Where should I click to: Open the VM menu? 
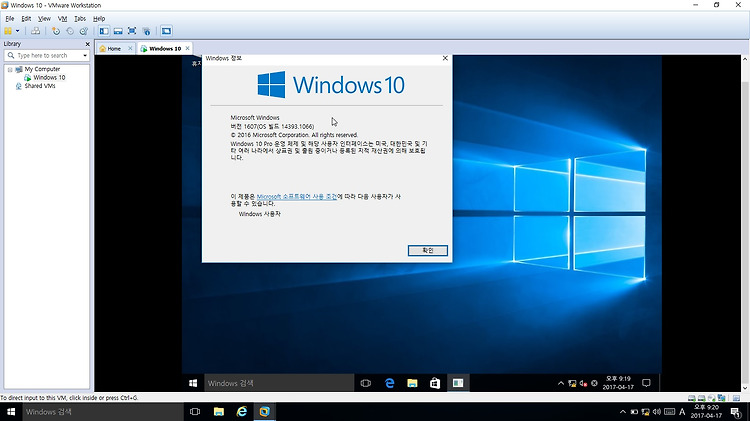(62, 19)
